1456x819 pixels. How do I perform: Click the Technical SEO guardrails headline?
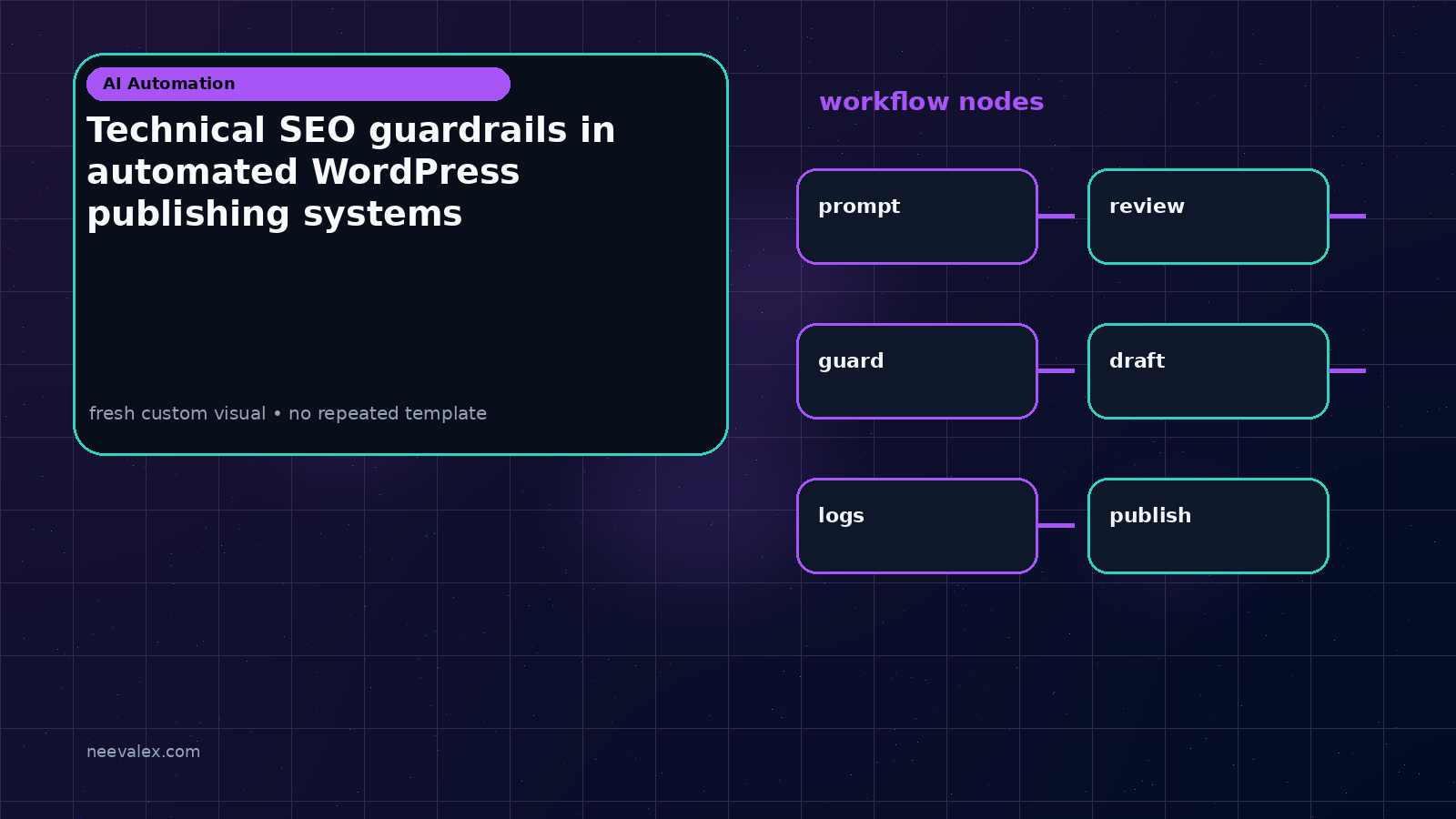(x=351, y=172)
